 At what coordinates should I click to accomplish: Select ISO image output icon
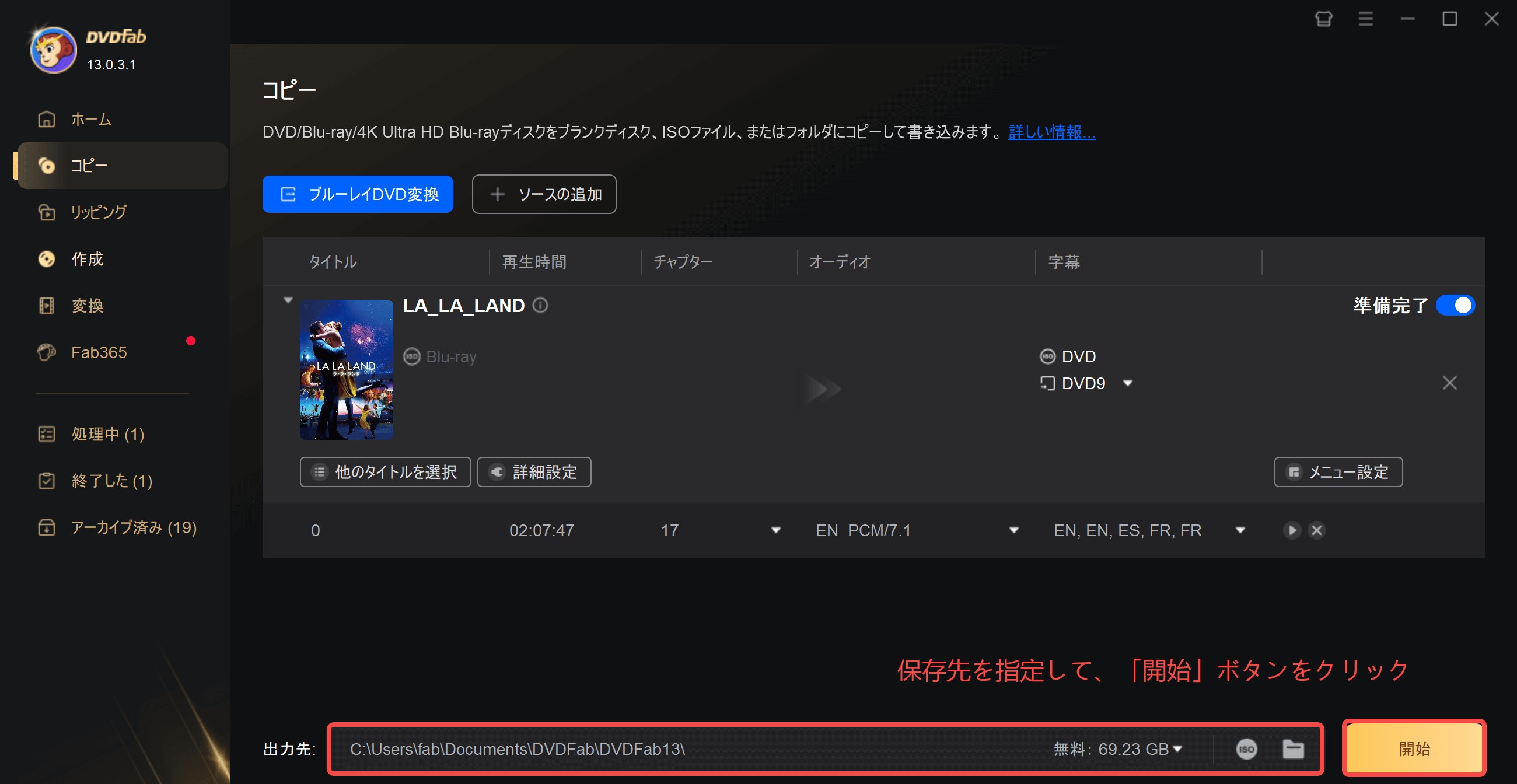[x=1246, y=749]
